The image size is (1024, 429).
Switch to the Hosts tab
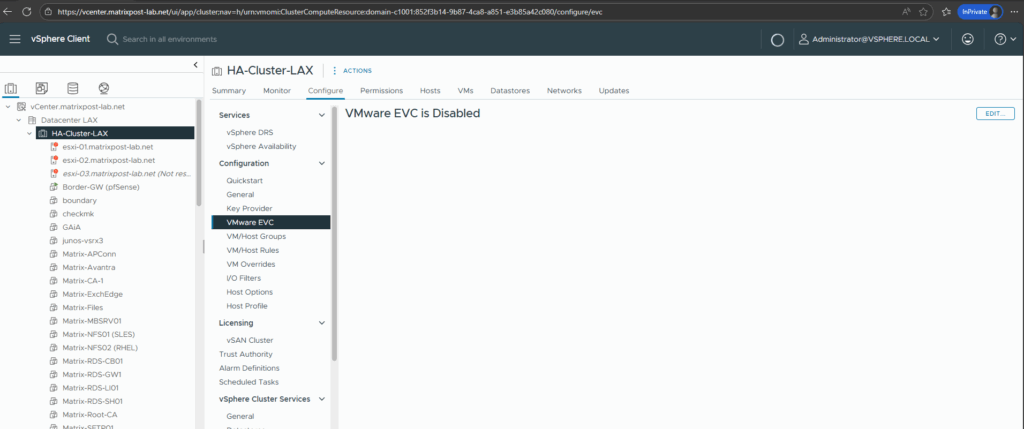coord(430,91)
